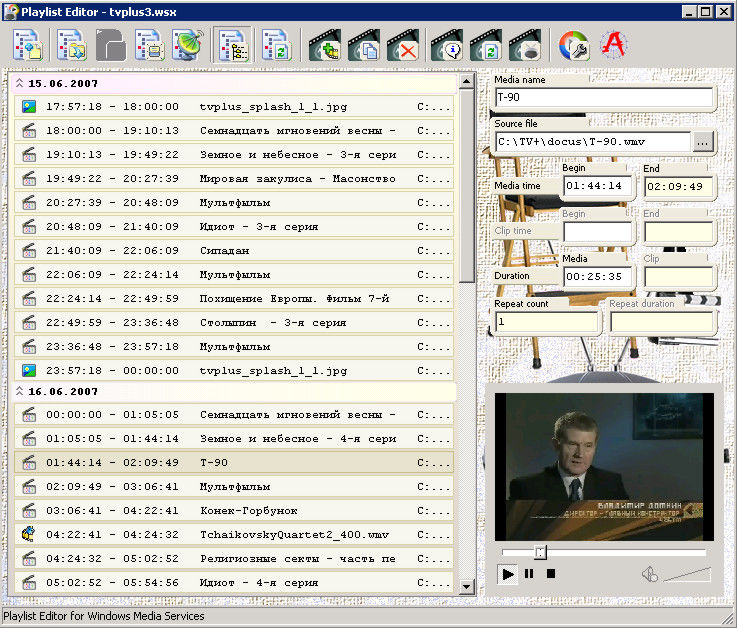This screenshot has height=628, width=737.
Task: Click the Repeat count field
Action: point(547,322)
